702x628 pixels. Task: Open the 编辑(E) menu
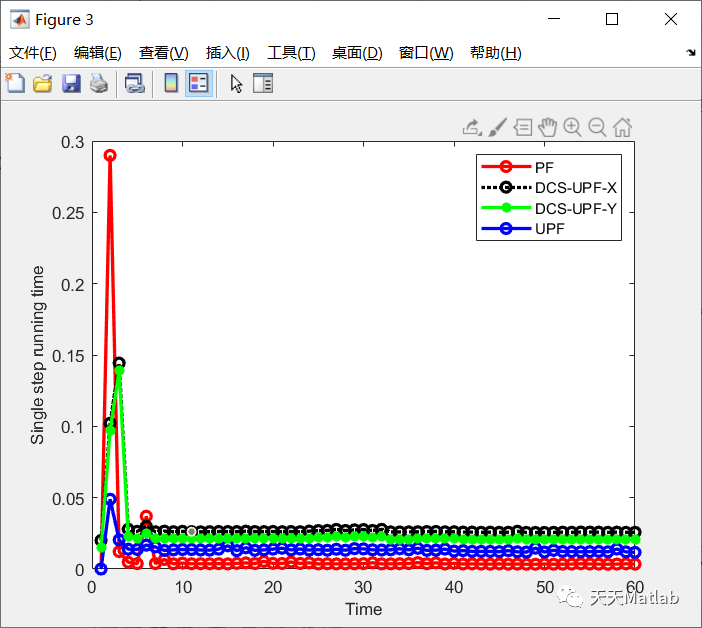(98, 53)
